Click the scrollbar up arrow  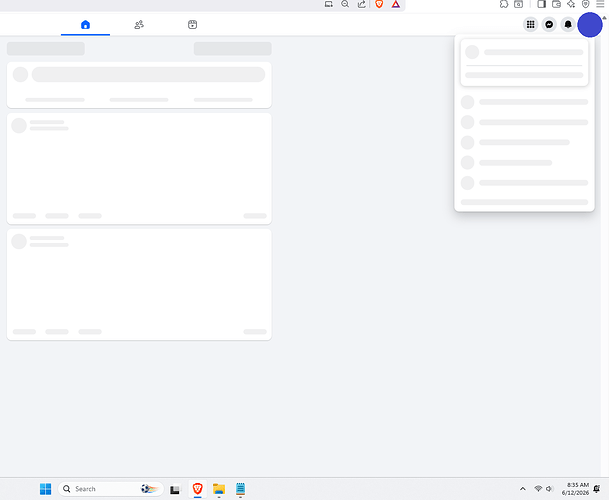coord(605,17)
